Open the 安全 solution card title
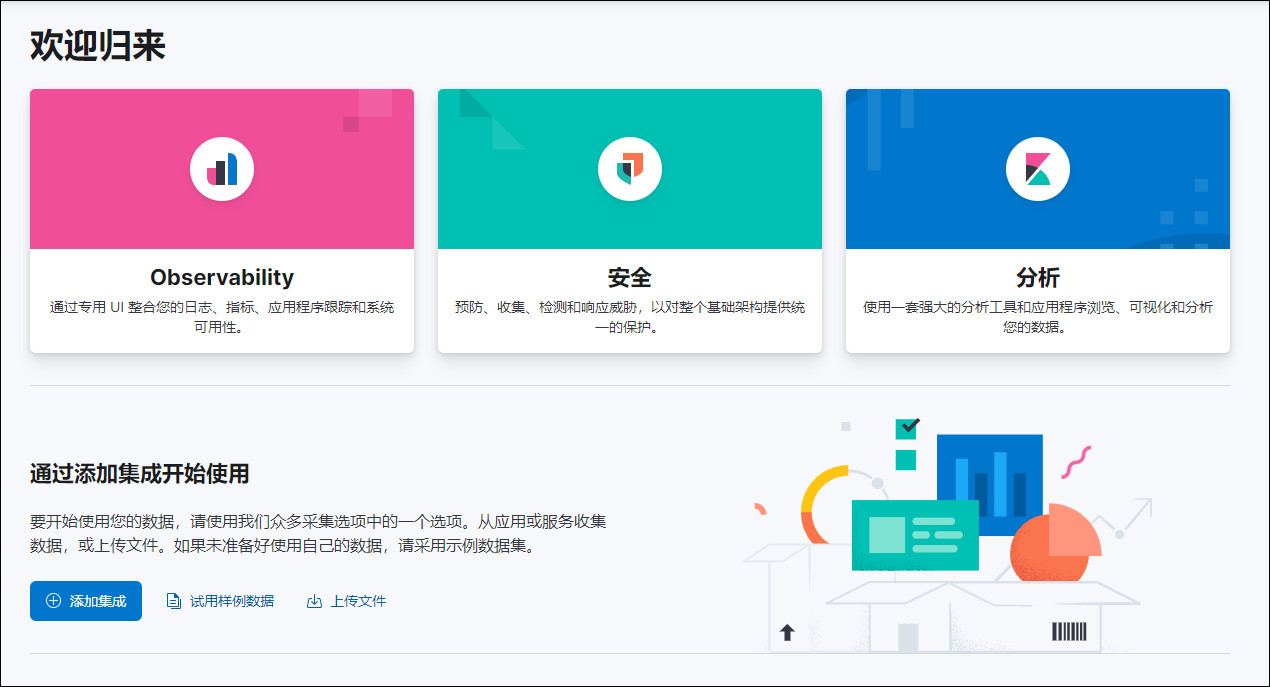This screenshot has height=687, width=1270. [x=630, y=277]
